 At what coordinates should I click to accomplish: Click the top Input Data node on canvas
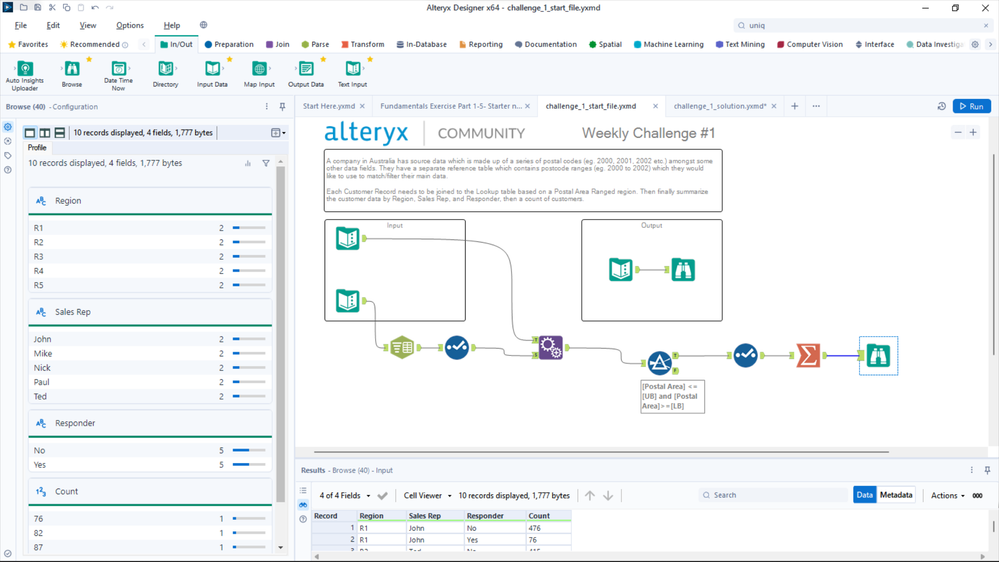348,238
